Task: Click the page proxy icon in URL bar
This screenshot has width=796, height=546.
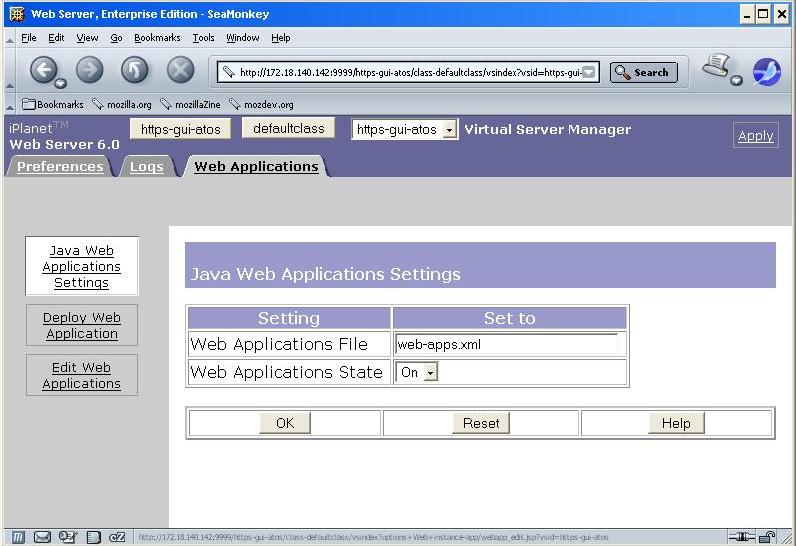Action: (x=228, y=72)
